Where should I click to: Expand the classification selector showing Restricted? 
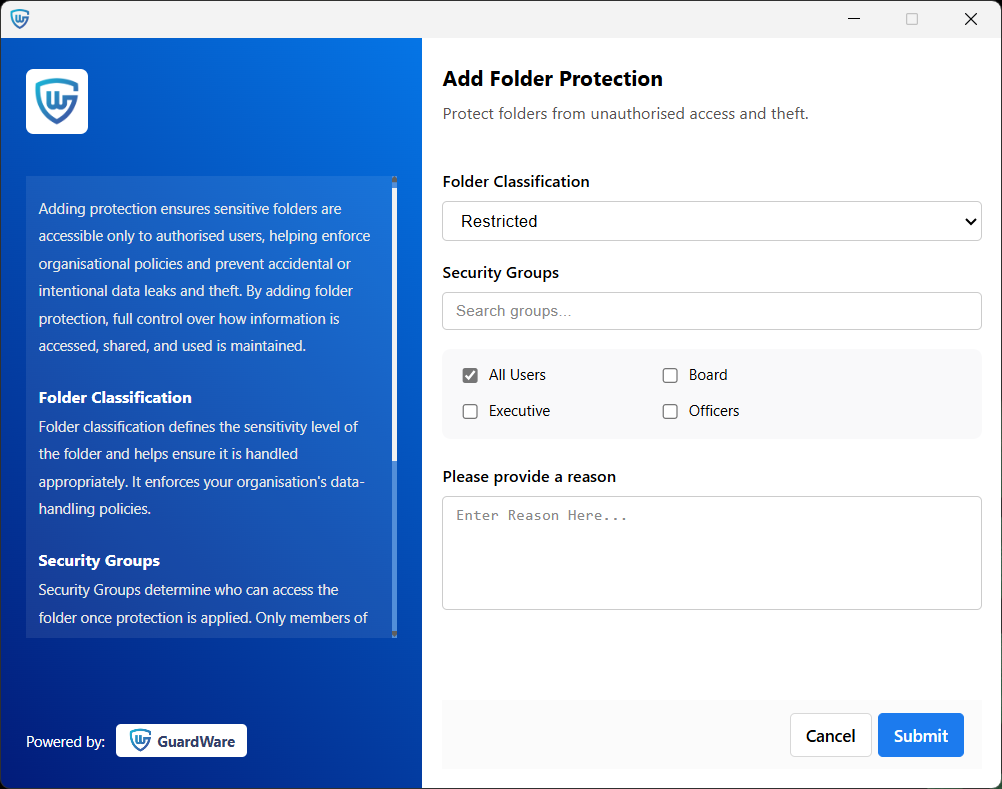coord(711,221)
